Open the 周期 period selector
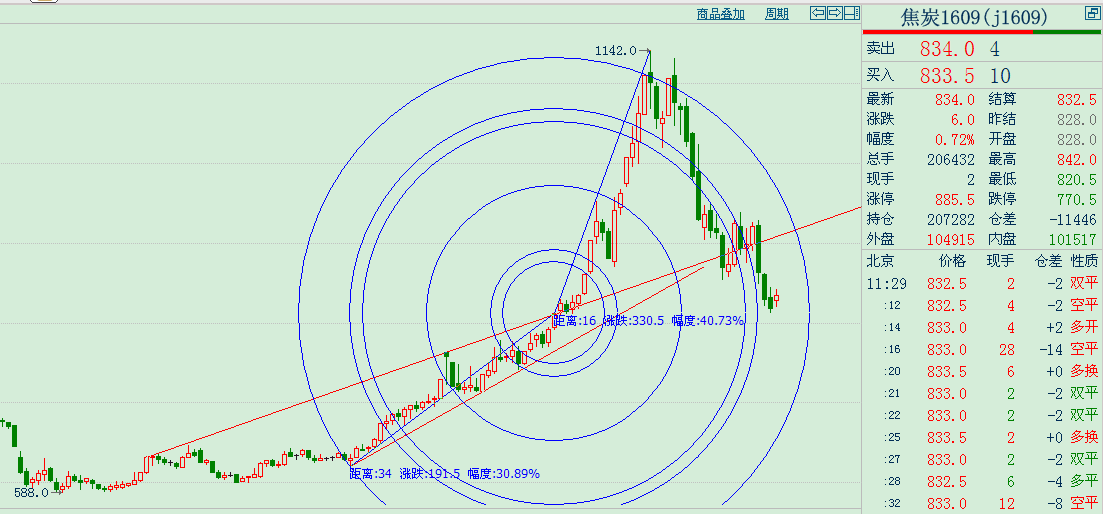 tap(777, 14)
